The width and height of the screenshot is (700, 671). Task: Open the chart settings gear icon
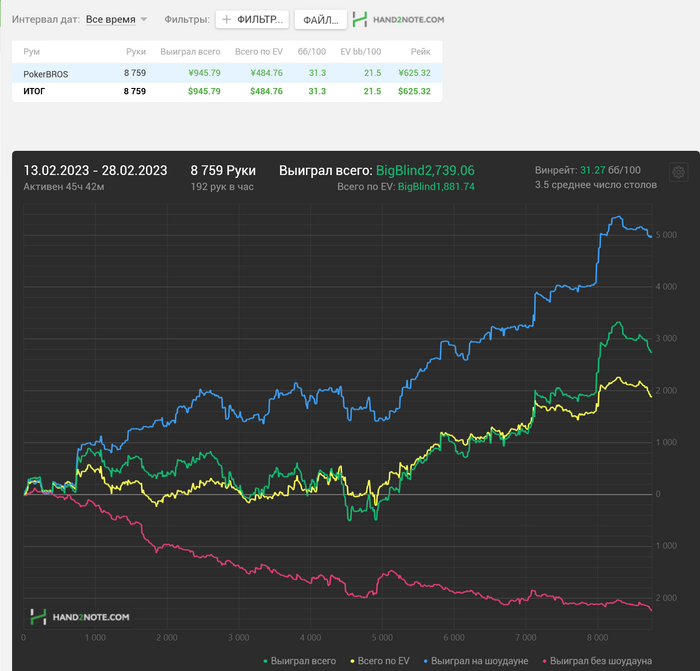679,172
